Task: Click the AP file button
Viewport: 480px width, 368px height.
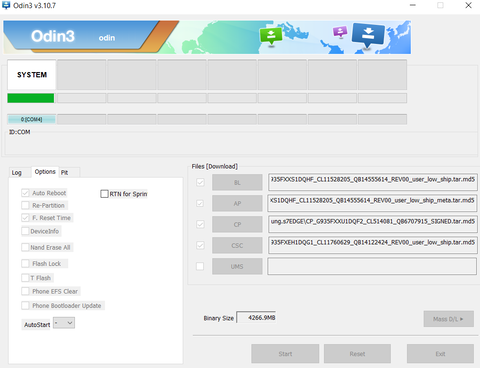Action: (237, 203)
